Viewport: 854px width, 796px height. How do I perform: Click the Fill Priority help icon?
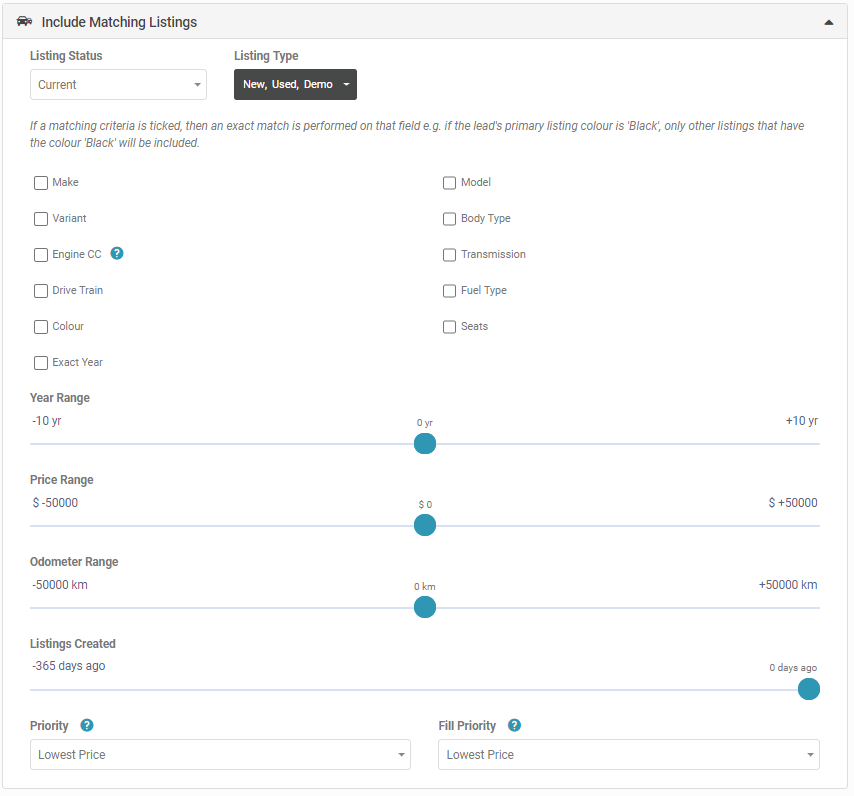point(514,726)
